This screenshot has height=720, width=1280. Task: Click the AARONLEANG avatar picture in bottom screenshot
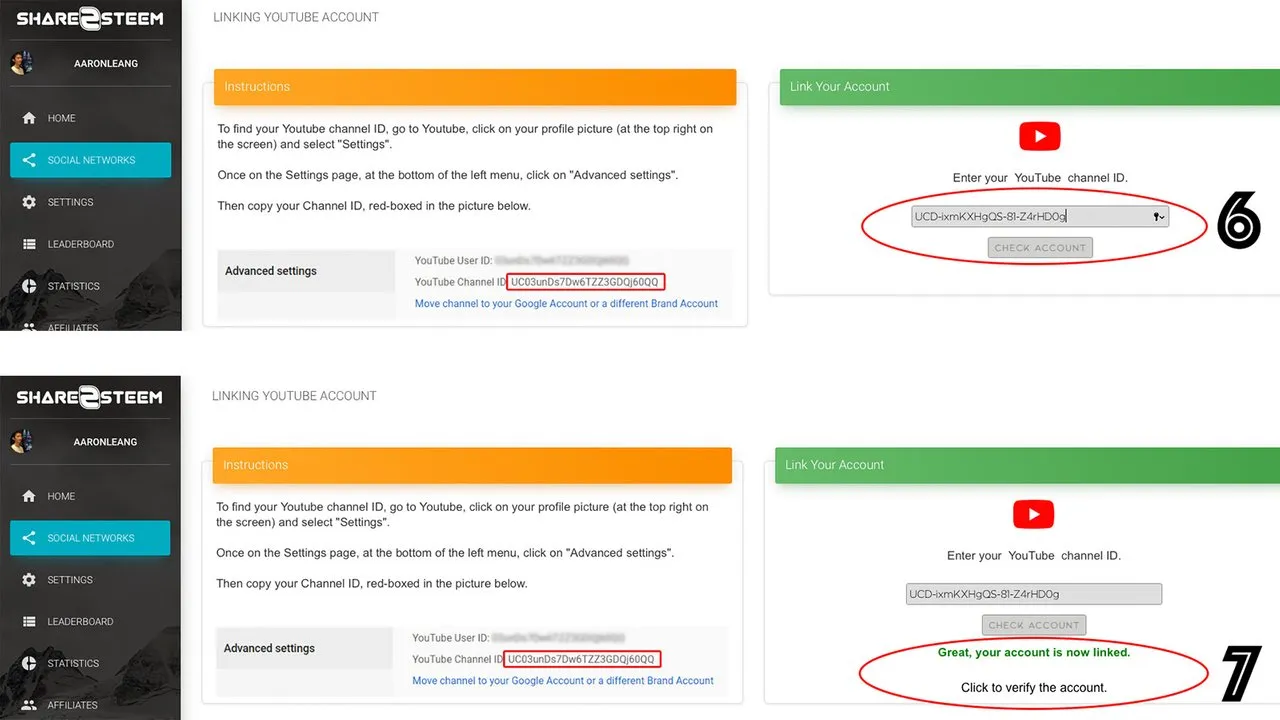(21, 441)
